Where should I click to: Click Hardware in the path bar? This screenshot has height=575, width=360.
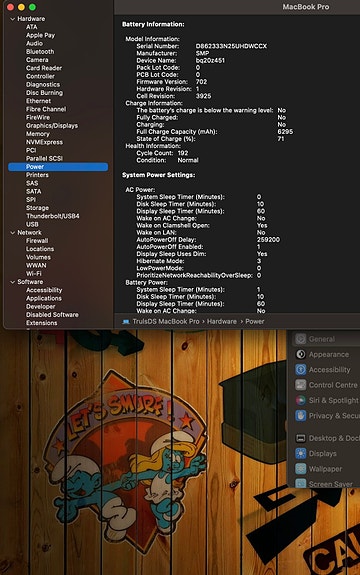(222, 322)
